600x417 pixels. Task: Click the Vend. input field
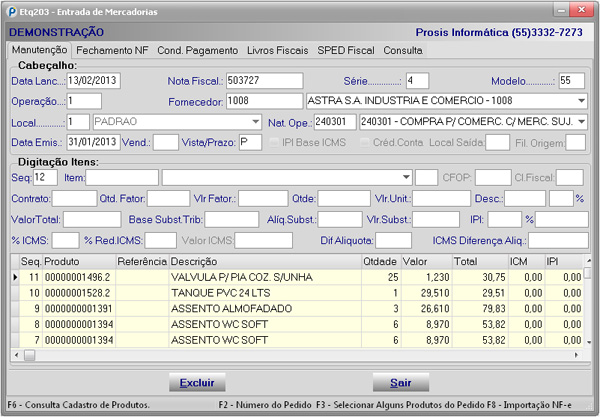click(x=165, y=142)
